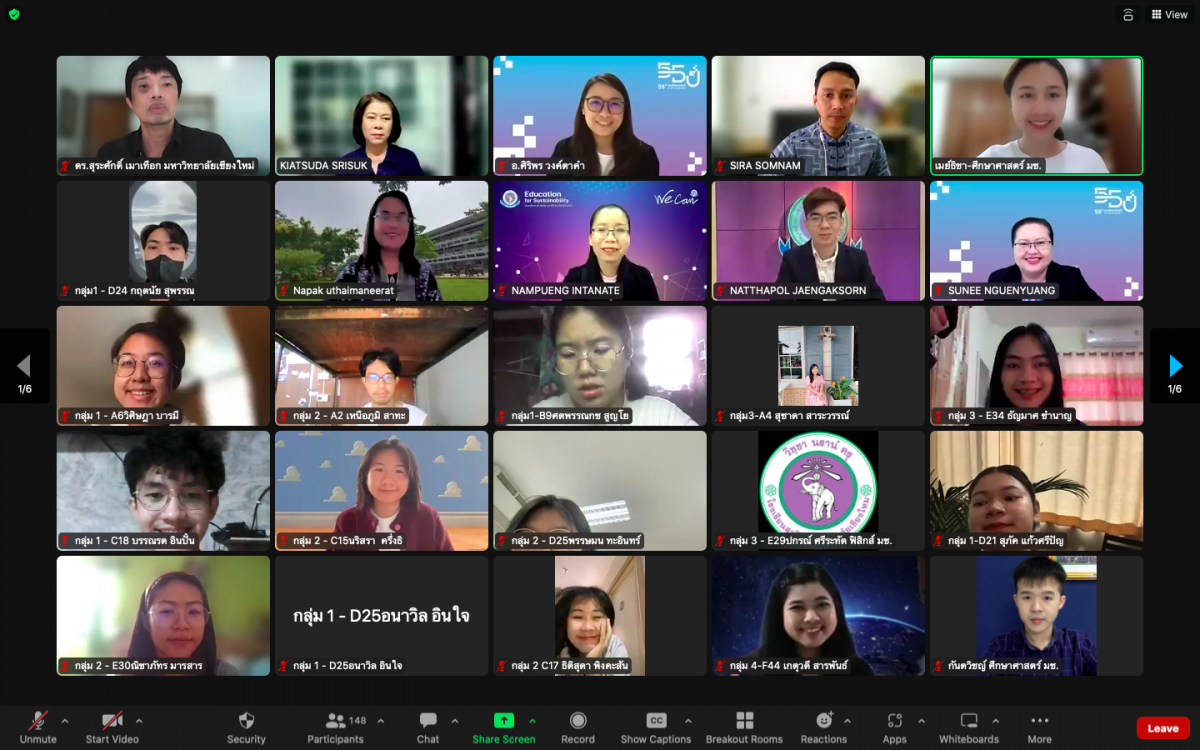Screen dimensions: 1200x750
Task: Go to next gallery page with the blue arrow
Action: (1175, 366)
